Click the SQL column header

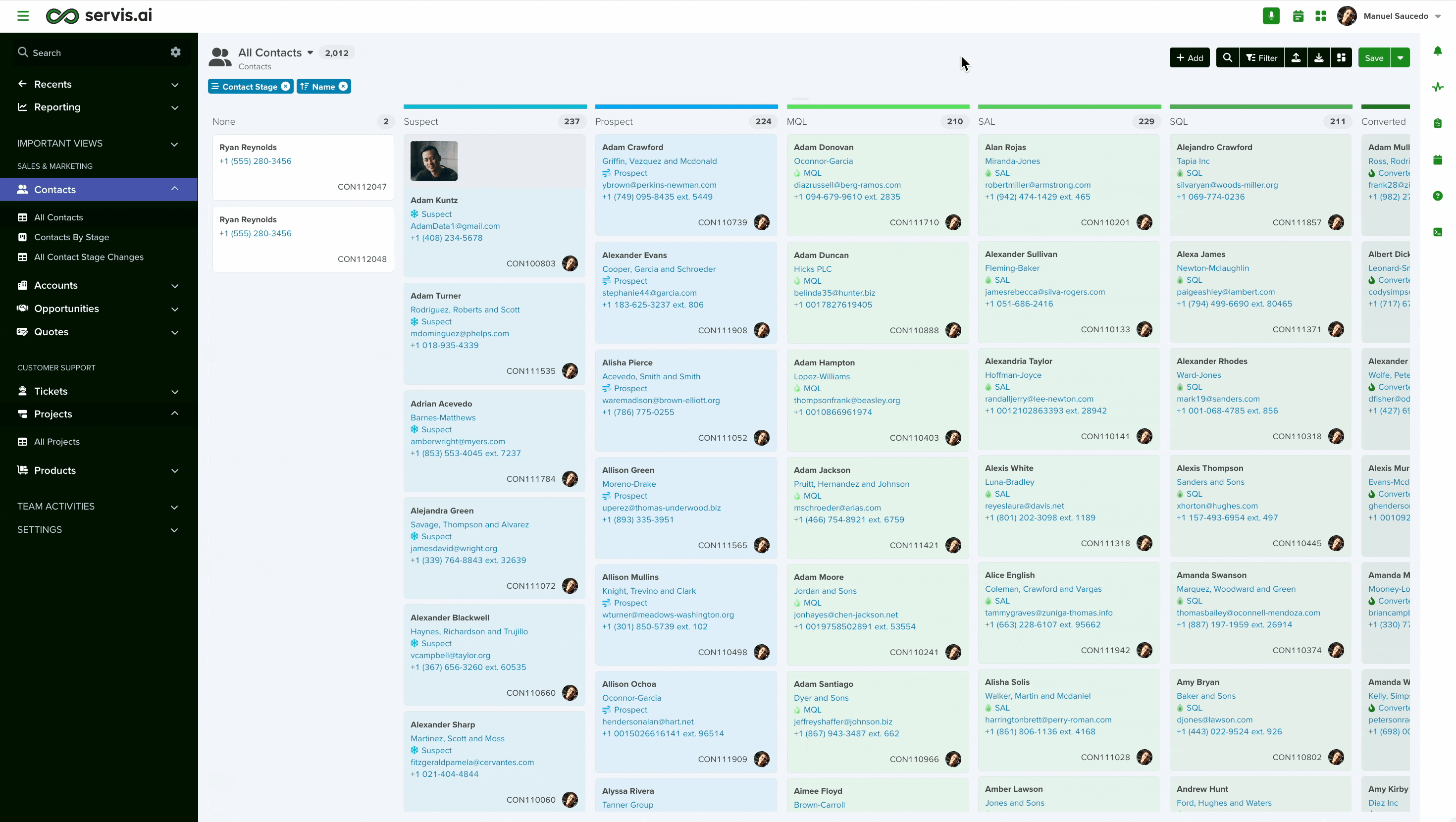pos(1179,121)
